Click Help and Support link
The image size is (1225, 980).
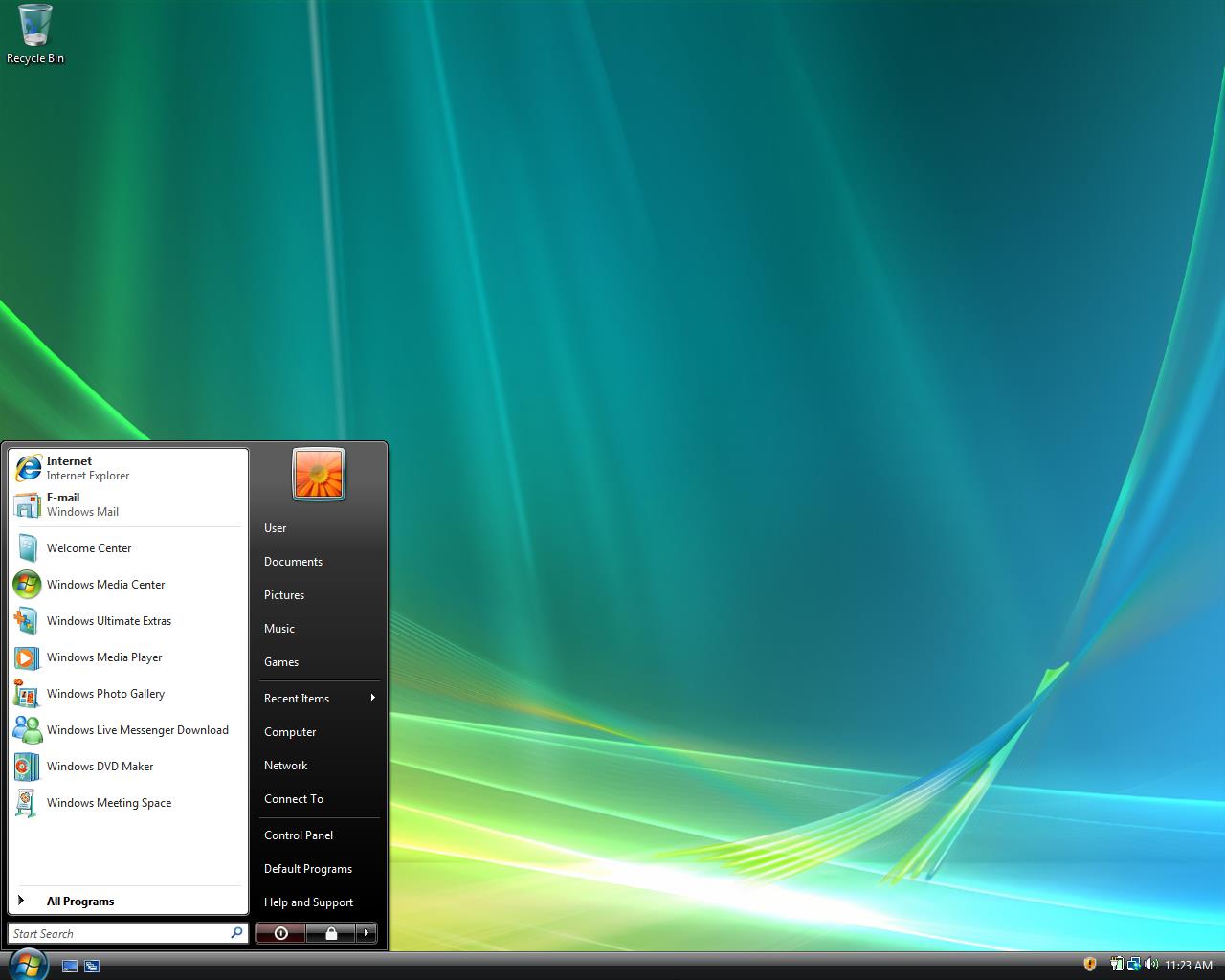tap(308, 902)
